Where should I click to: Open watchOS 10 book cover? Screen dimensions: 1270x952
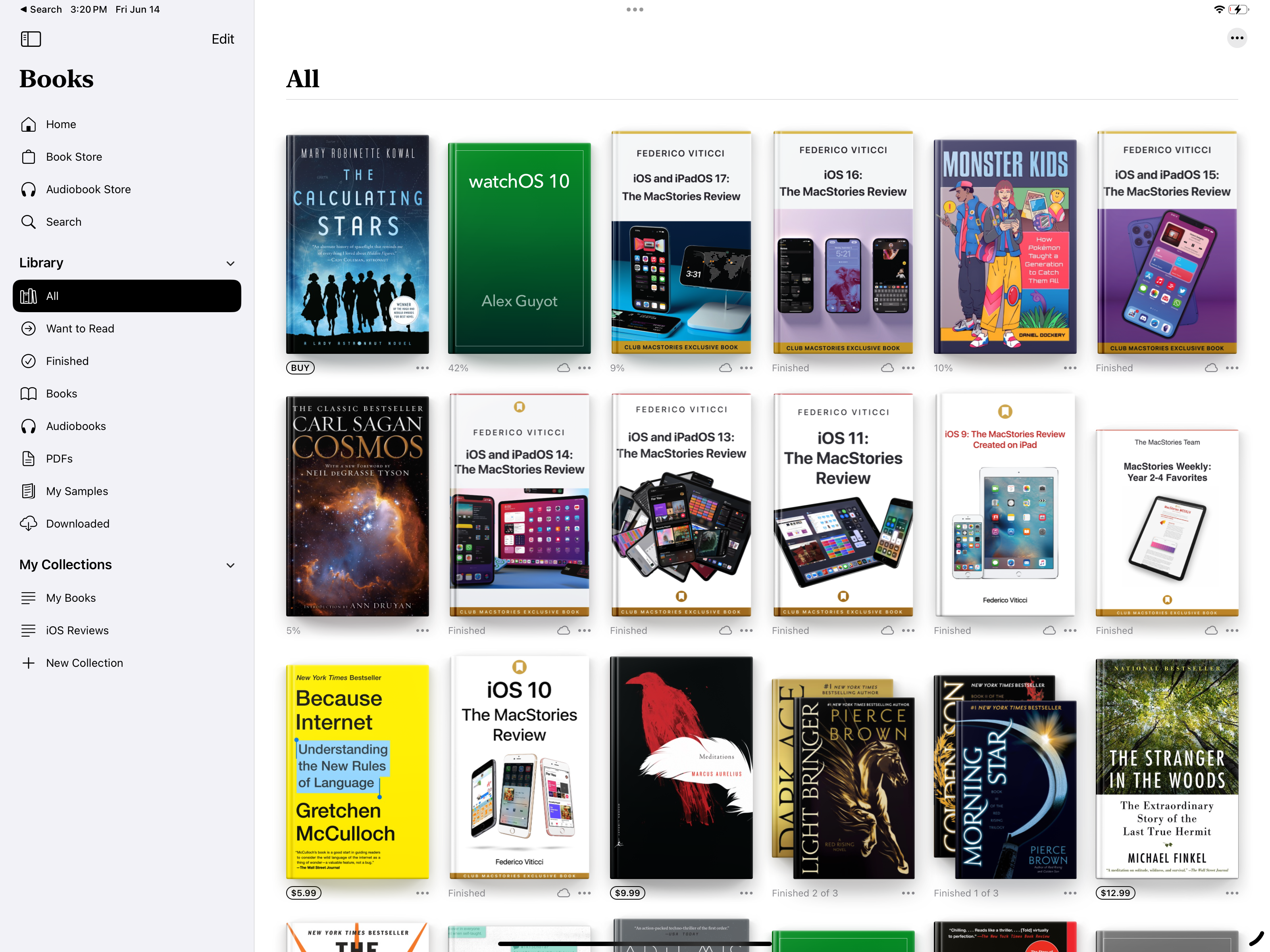tap(520, 248)
